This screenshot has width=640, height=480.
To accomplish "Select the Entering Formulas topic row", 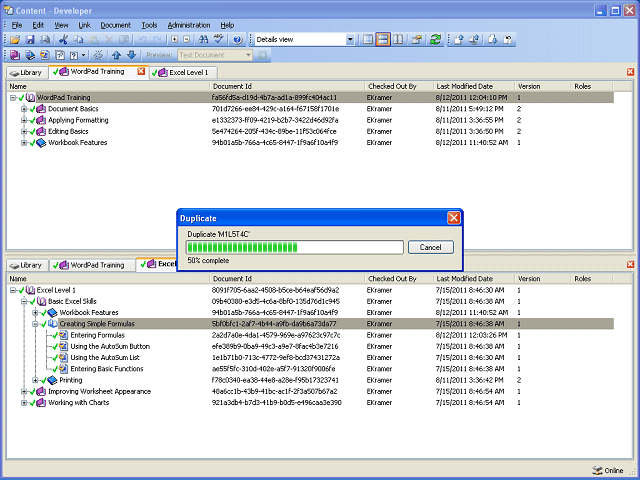I will coord(310,336).
